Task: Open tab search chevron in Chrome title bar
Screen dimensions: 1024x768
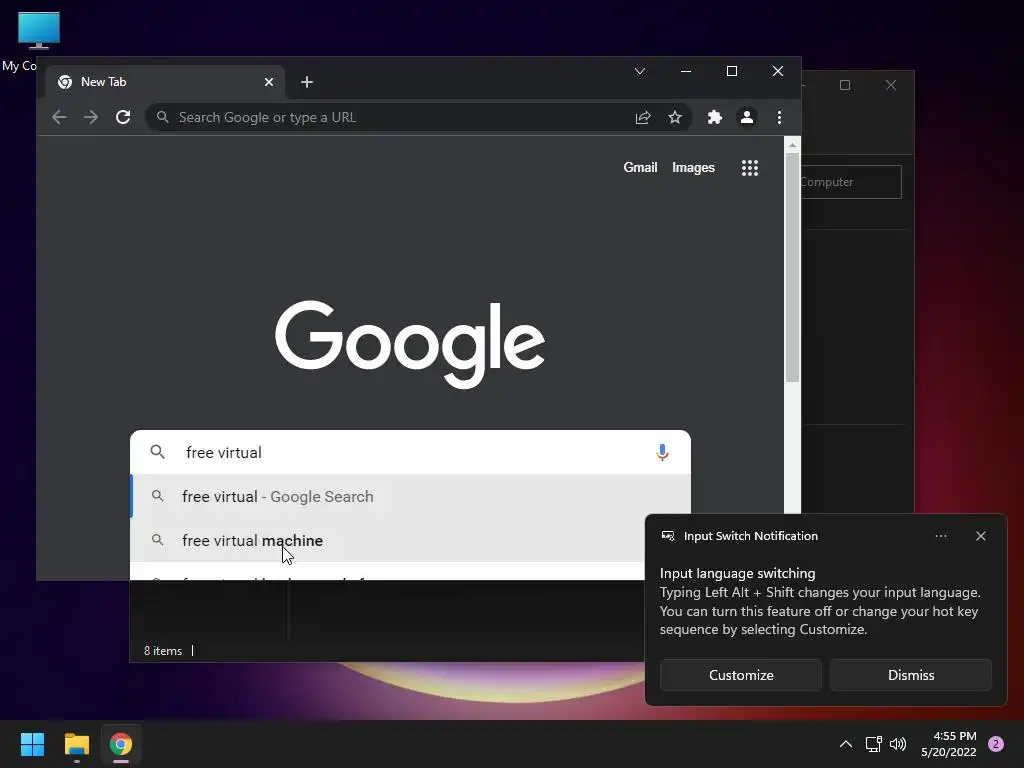Action: pyautogui.click(x=640, y=71)
